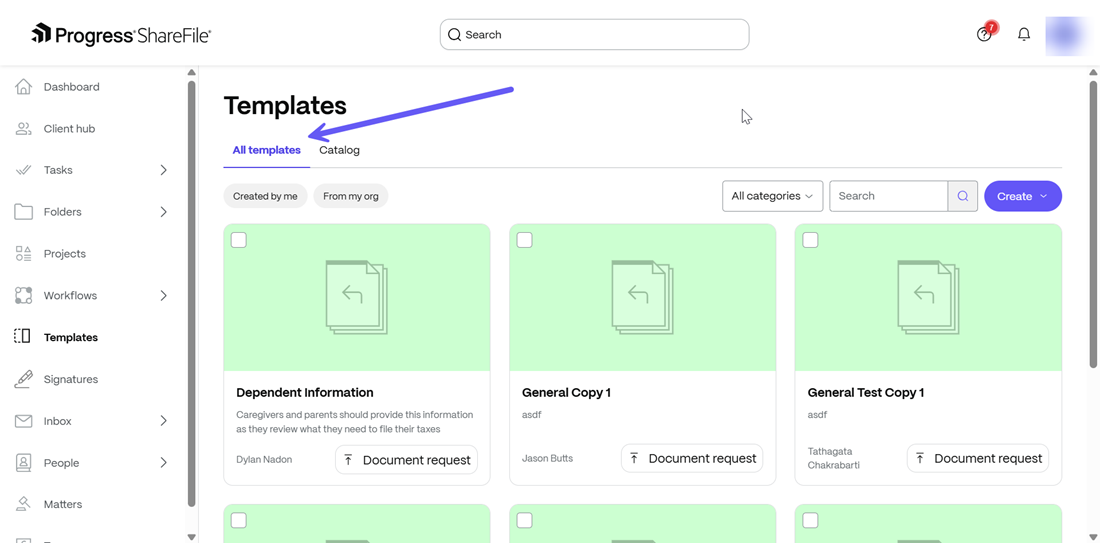Click the Workflows nodes icon
Viewport: 1100px width, 543px height.
tap(24, 295)
